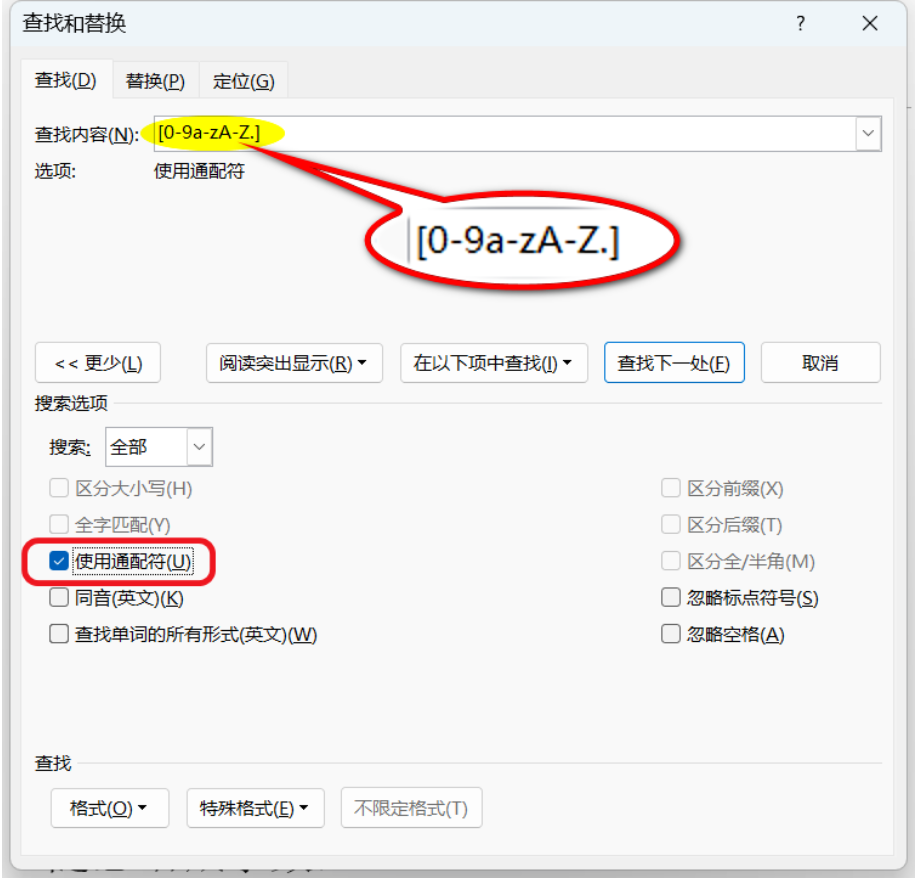The width and height of the screenshot is (915, 878).
Task: Open the 搜索 direction combo box
Action: pyautogui.click(x=199, y=447)
